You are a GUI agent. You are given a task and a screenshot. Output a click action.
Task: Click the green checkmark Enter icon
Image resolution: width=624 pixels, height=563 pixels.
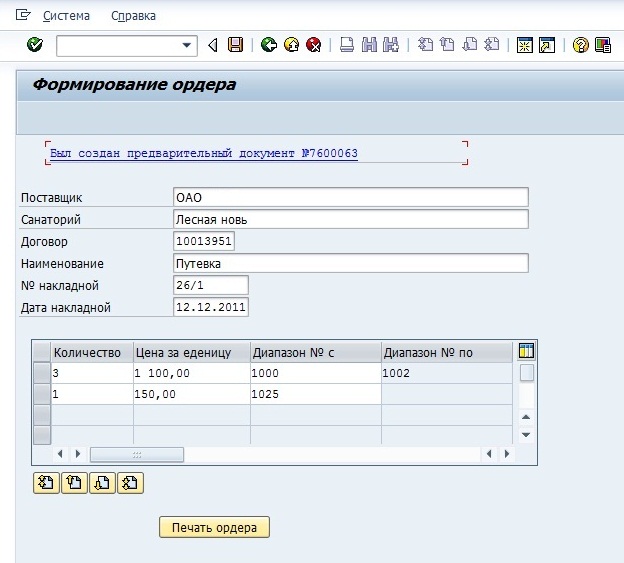pos(35,45)
